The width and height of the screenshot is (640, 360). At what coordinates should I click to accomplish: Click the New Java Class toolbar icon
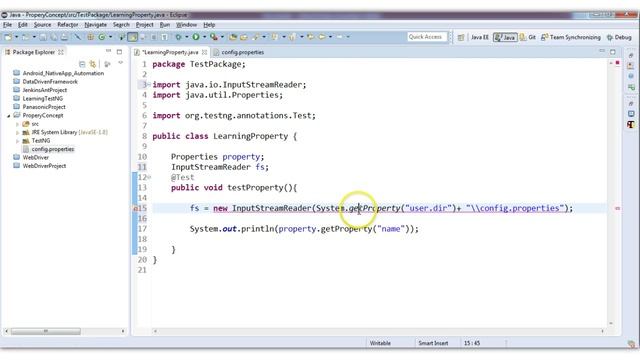coord(101,37)
